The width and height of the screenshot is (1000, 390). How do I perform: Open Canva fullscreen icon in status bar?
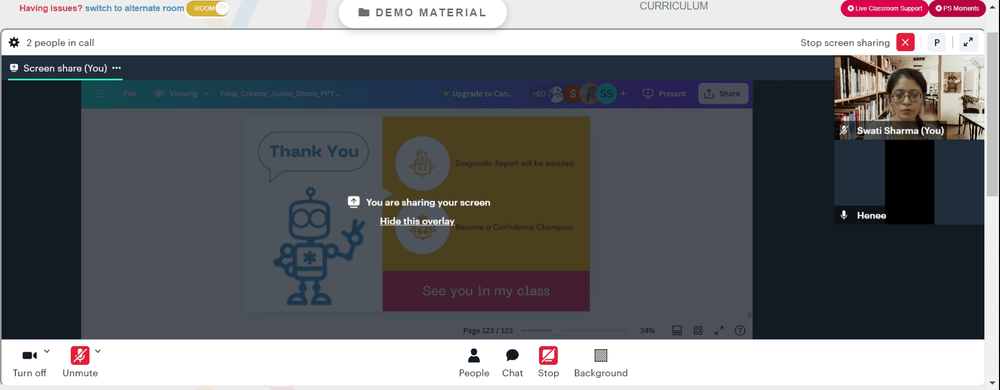(x=719, y=331)
